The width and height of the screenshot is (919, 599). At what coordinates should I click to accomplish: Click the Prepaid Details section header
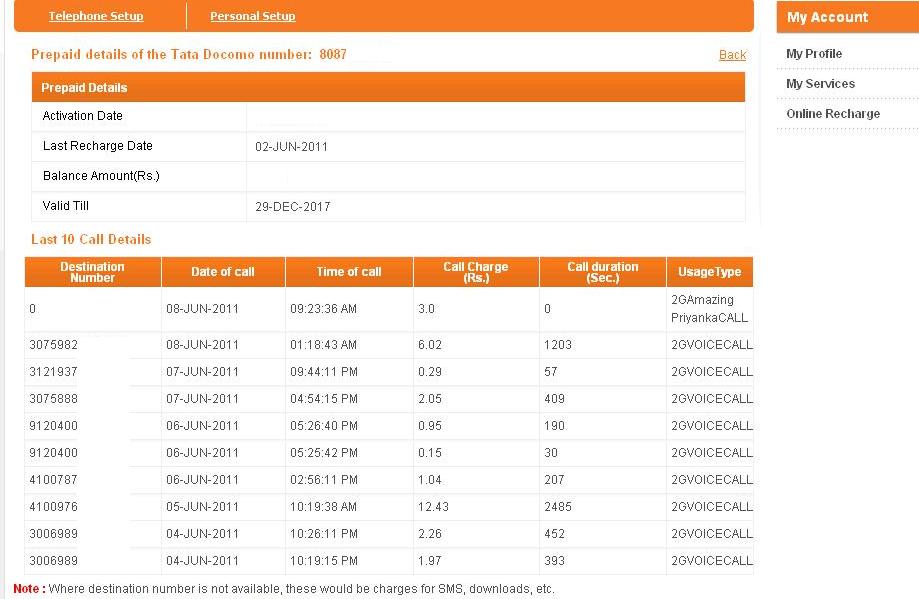tap(388, 87)
